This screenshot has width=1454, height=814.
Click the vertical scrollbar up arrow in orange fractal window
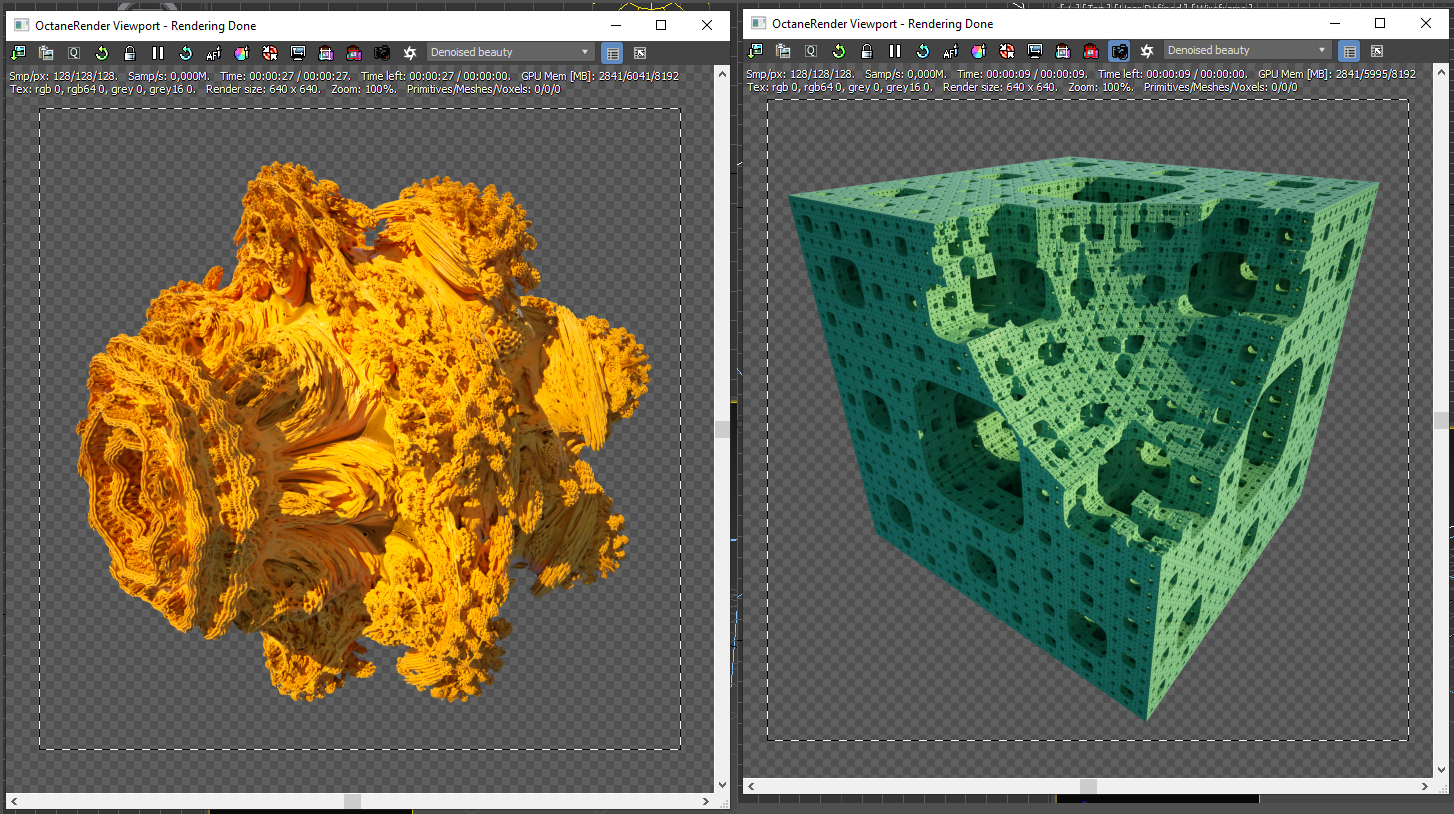click(722, 74)
